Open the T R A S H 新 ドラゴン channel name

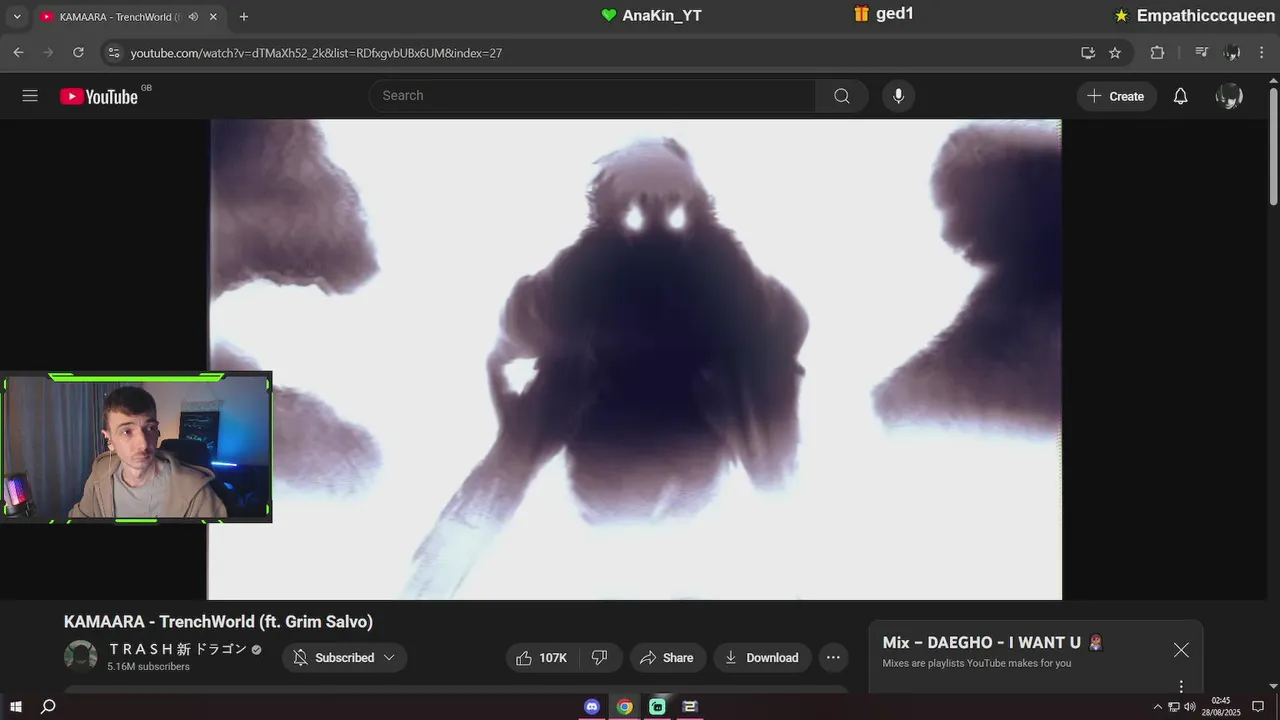178,649
